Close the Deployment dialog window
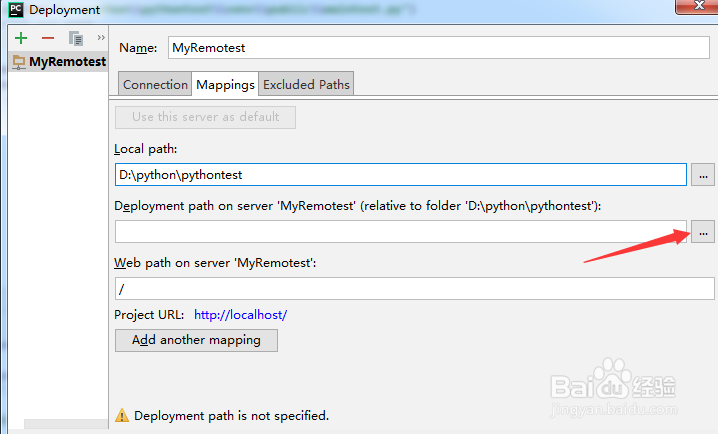718x434 pixels. coord(698,6)
